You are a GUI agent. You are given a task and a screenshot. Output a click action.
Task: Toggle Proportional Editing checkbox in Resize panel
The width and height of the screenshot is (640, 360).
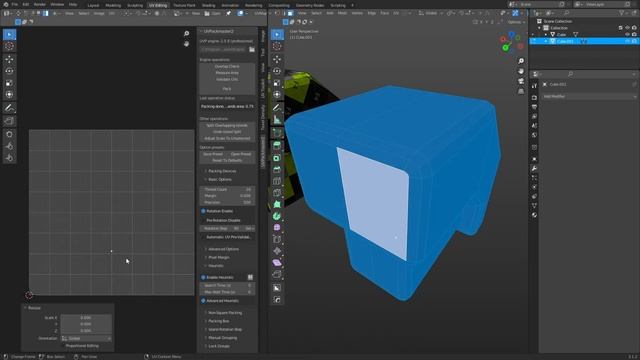(x=63, y=346)
